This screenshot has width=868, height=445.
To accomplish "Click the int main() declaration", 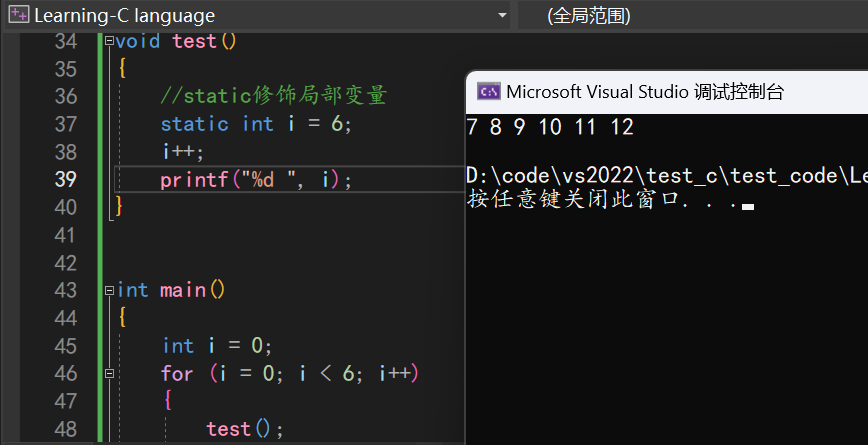I will tap(171, 290).
